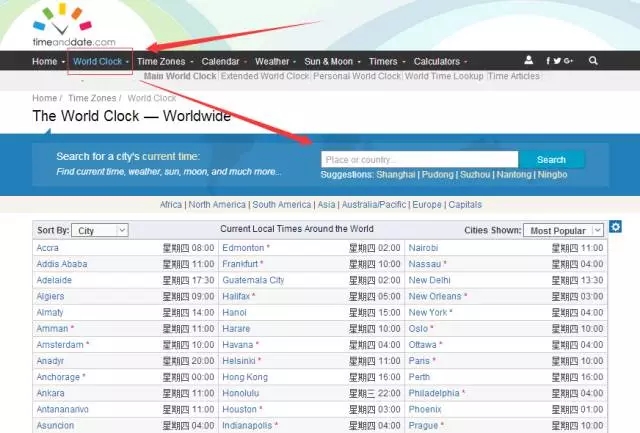Image resolution: width=640 pixels, height=433 pixels.
Task: Open the Most Popular cities dropdown
Action: [564, 230]
